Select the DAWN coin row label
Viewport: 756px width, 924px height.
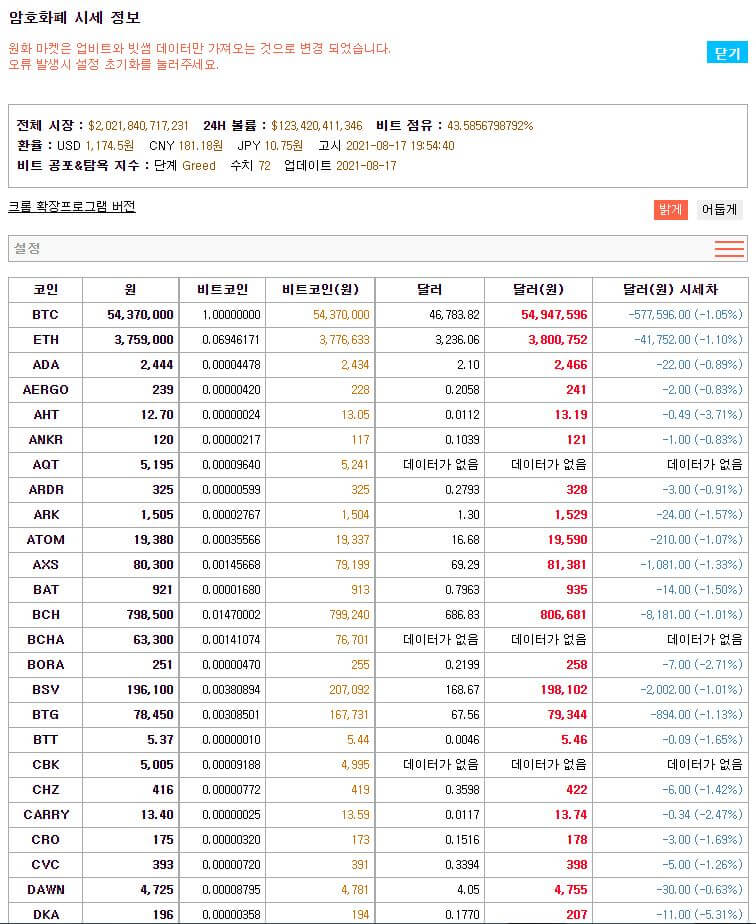point(45,889)
